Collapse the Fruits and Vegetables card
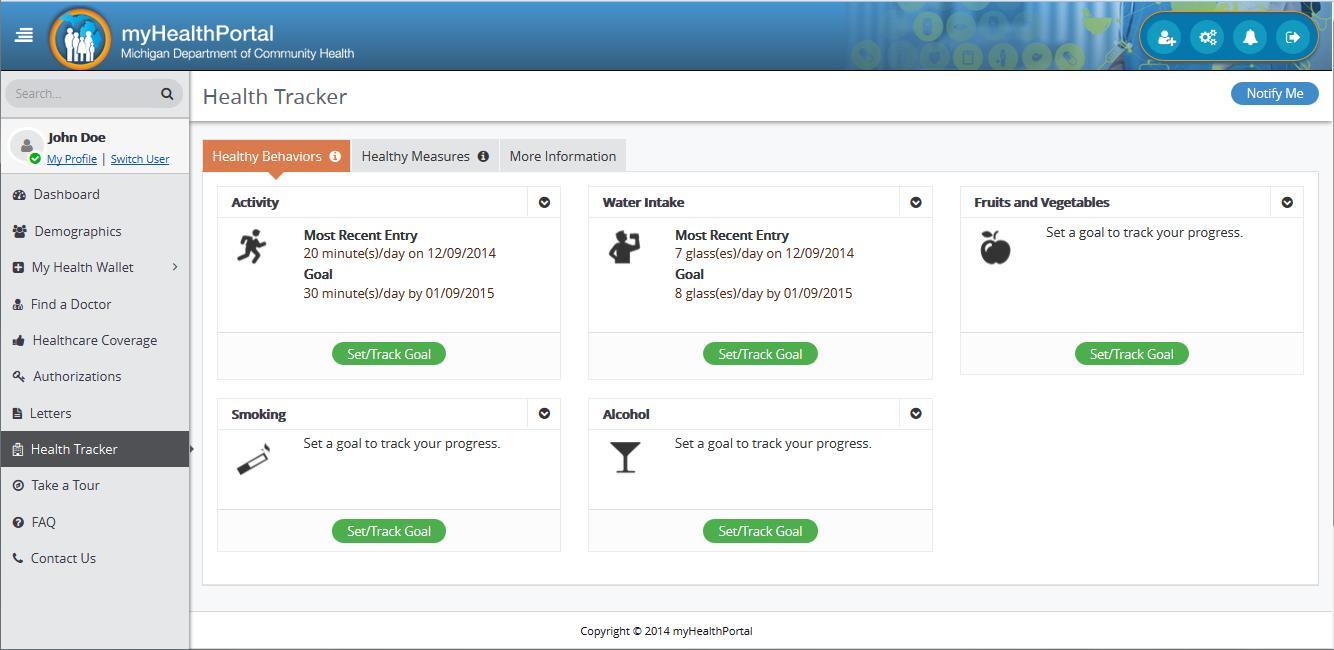1334x650 pixels. 1287,202
